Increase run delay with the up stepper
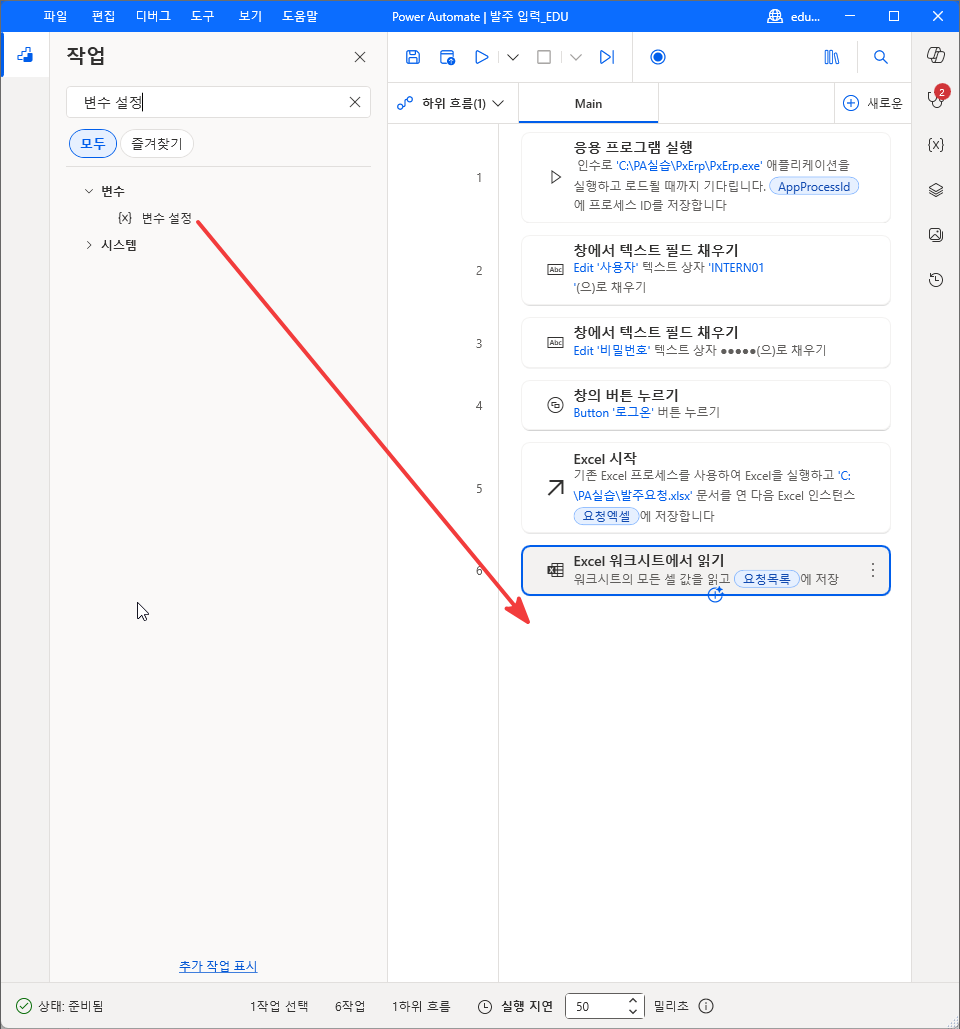The width and height of the screenshot is (960, 1029). pyautogui.click(x=633, y=1001)
